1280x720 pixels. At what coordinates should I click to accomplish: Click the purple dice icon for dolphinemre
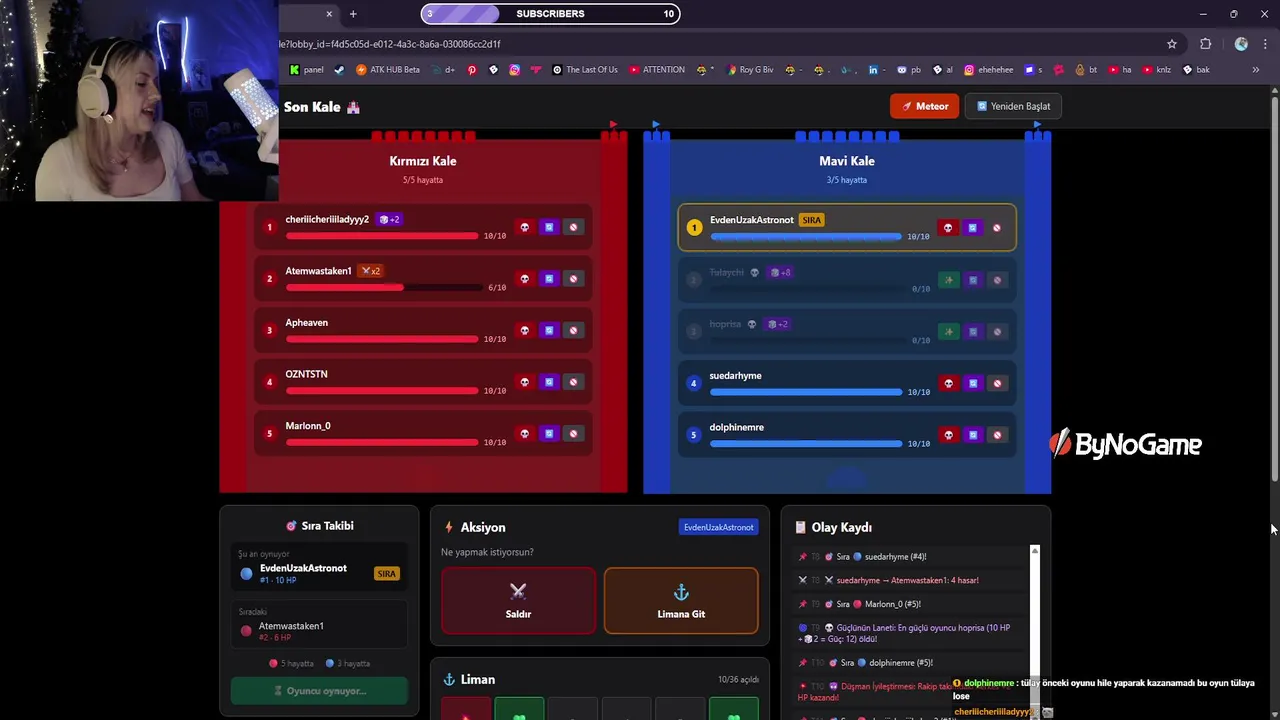[x=972, y=435]
